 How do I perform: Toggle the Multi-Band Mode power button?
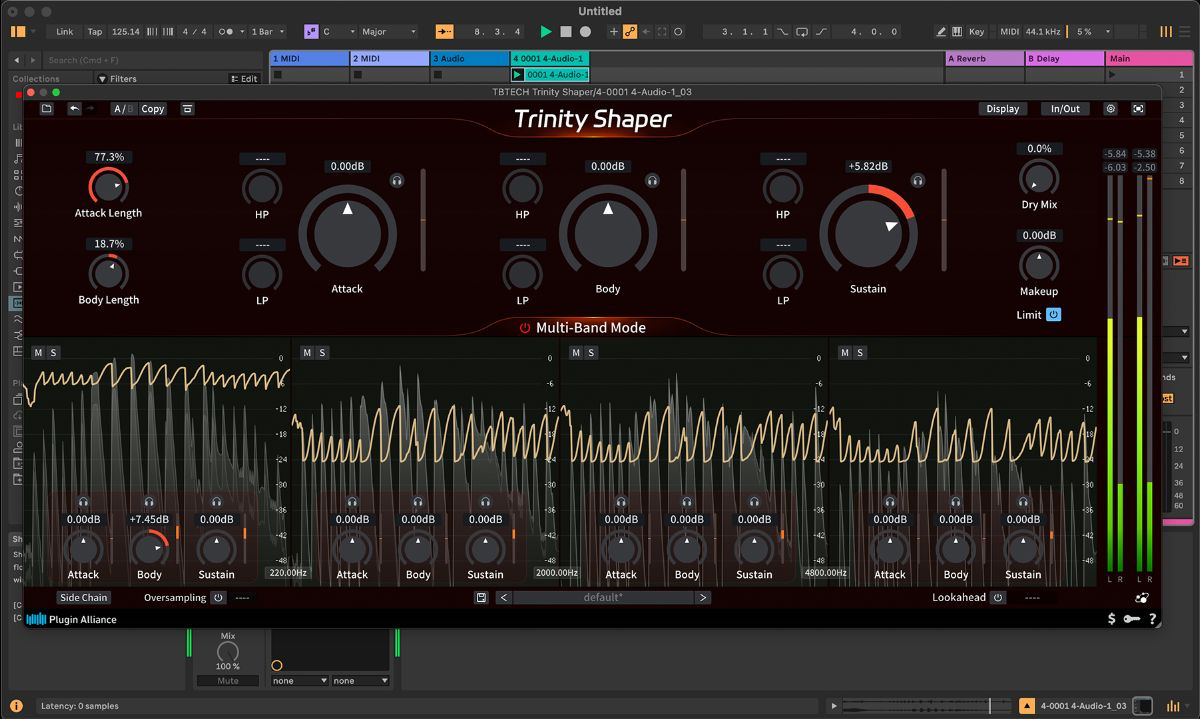click(524, 328)
